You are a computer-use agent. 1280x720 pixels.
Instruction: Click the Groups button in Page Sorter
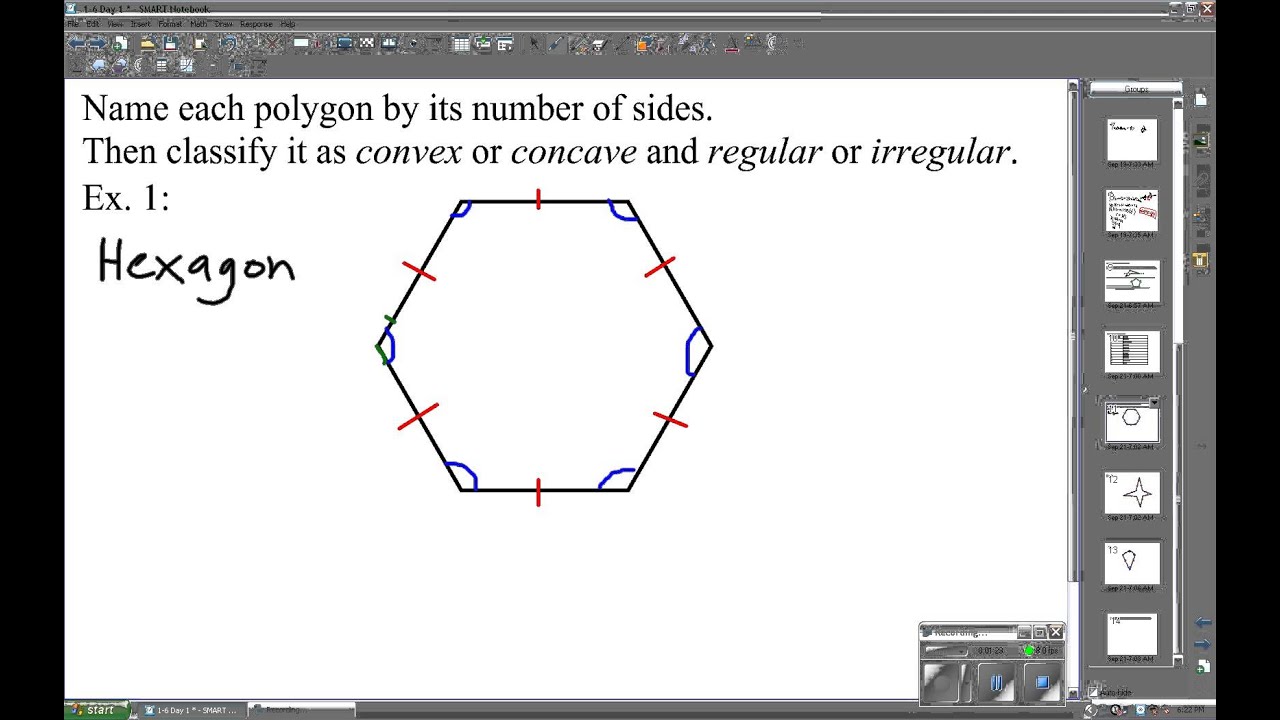[x=1135, y=89]
